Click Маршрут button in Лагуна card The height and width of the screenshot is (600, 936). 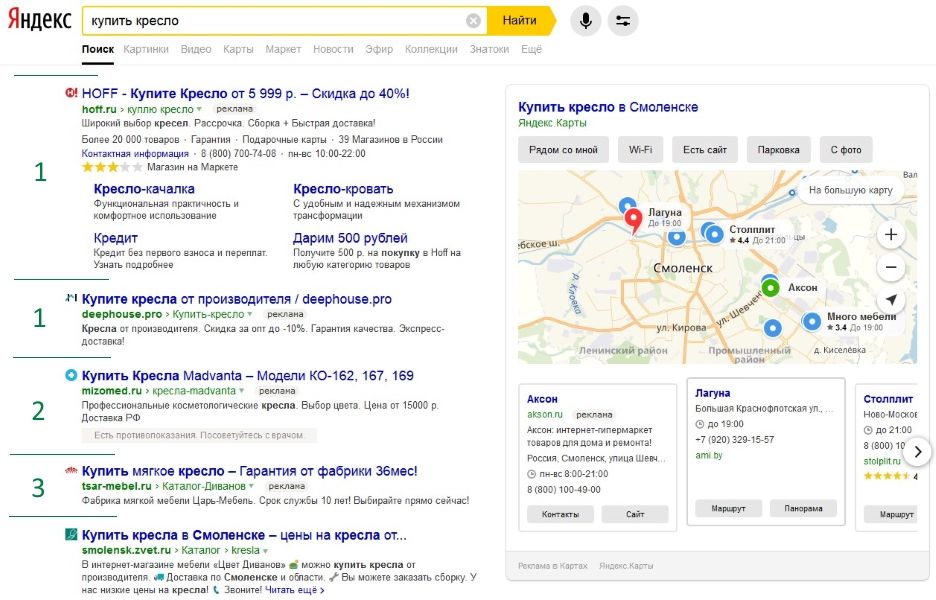pos(728,509)
